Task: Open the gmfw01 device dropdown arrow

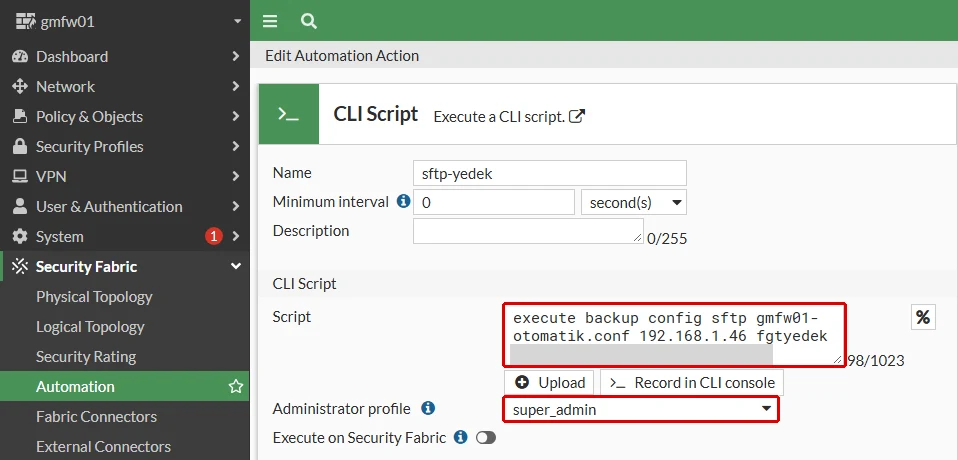Action: [x=238, y=22]
